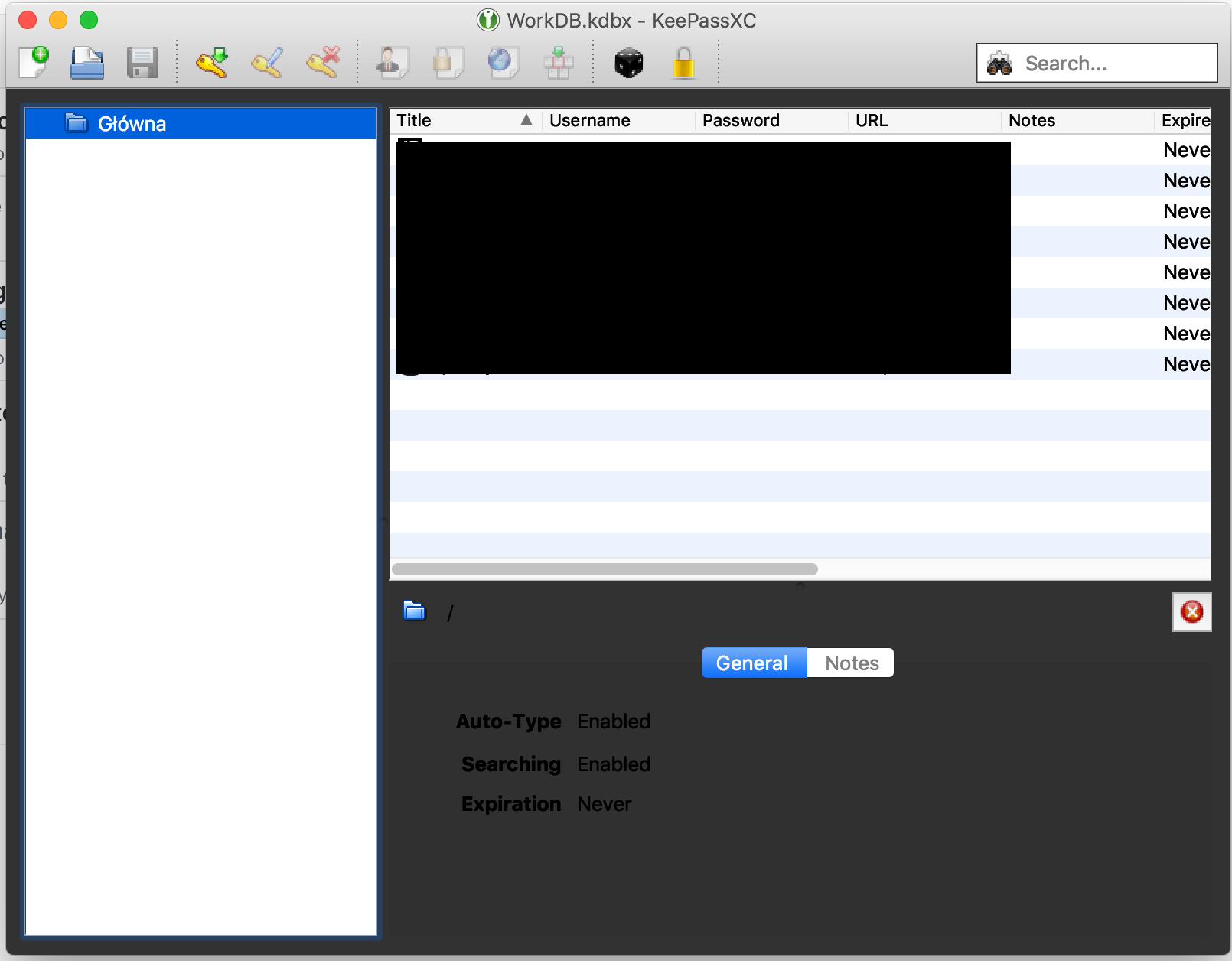
Task: Open an existing database via folder icon
Action: point(87,62)
